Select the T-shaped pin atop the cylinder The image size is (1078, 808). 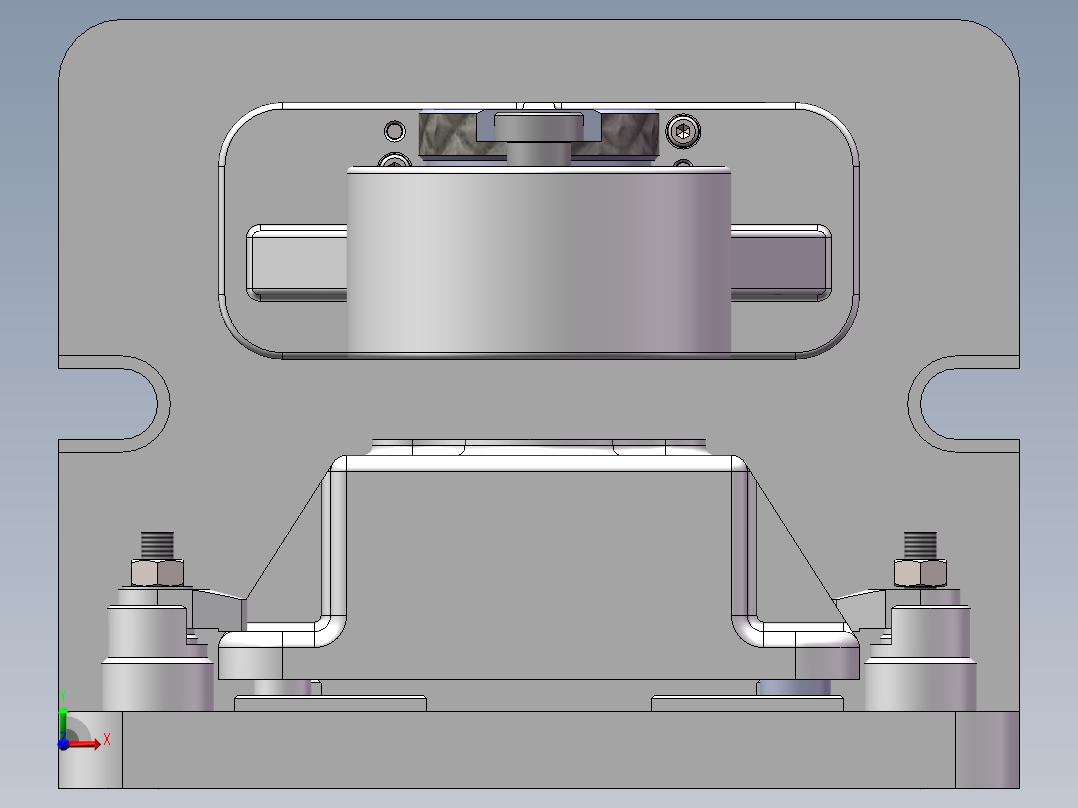tap(539, 139)
